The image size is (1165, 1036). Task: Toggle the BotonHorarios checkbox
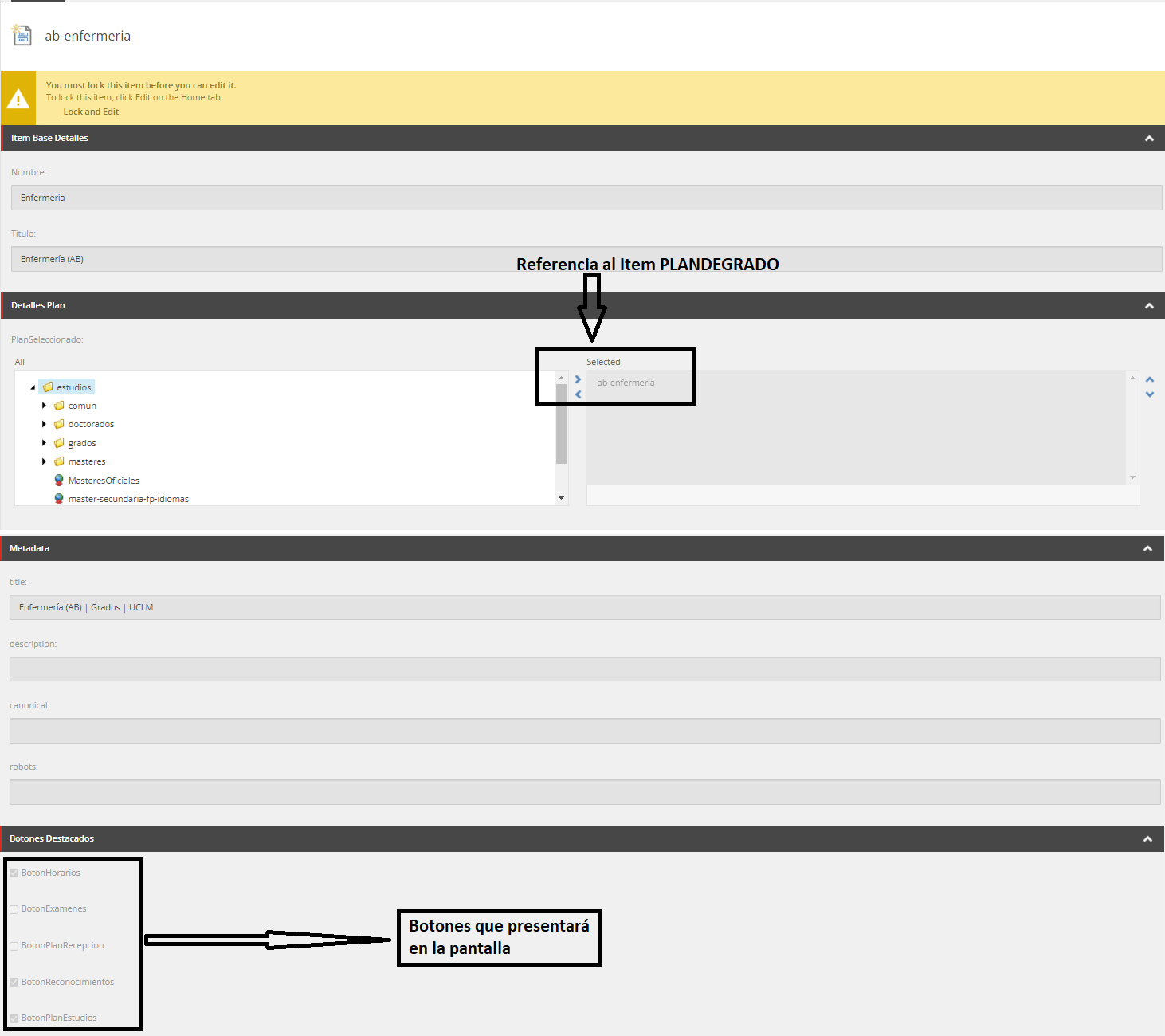pos(14,873)
